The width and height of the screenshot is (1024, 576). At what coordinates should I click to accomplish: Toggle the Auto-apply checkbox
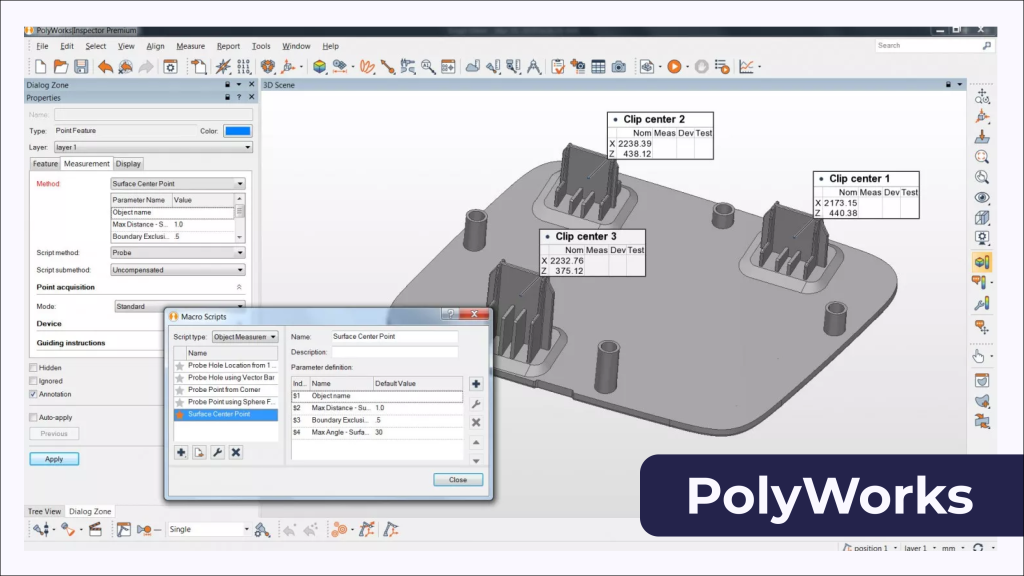[x=34, y=417]
